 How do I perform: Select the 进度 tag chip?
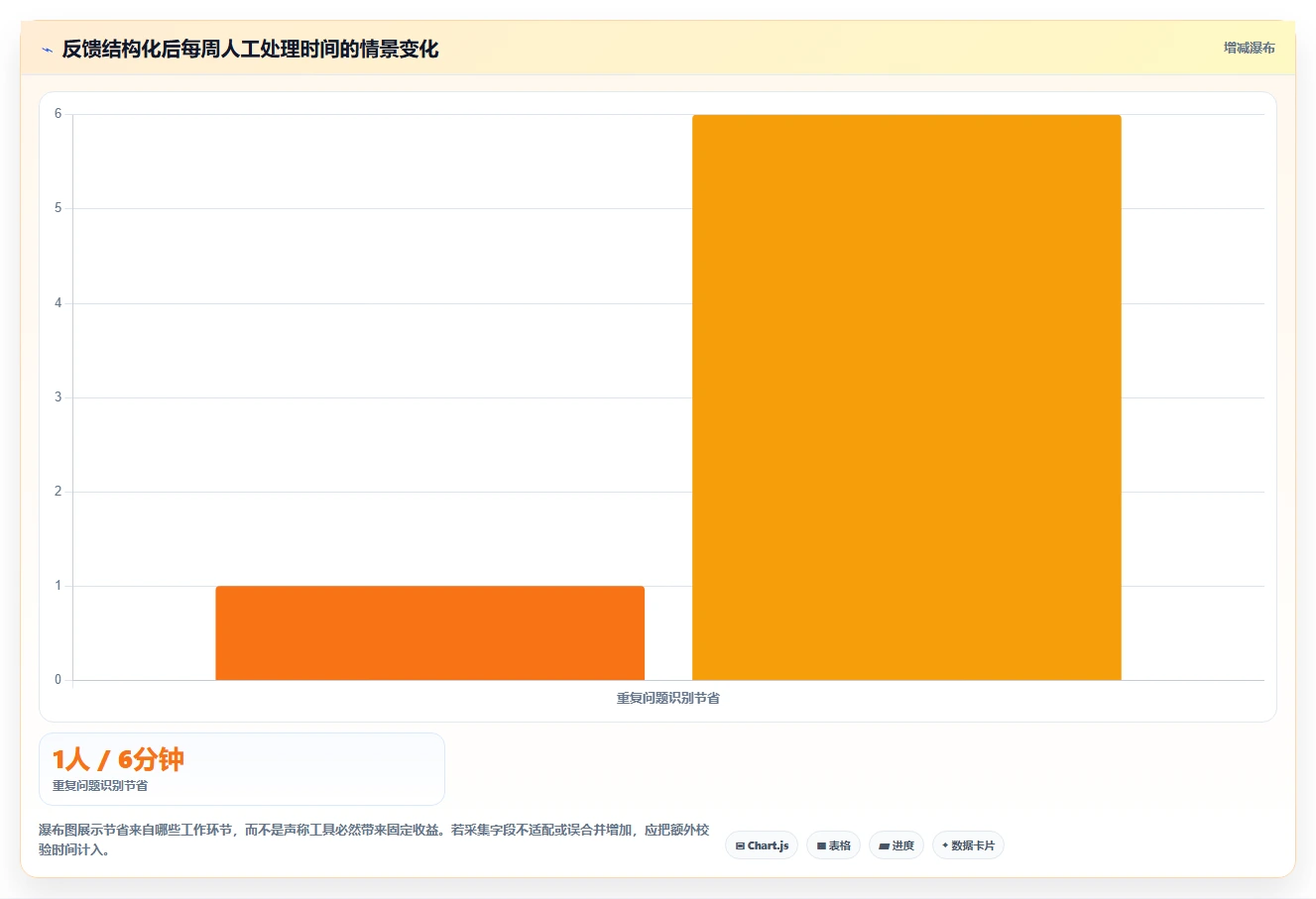point(897,845)
